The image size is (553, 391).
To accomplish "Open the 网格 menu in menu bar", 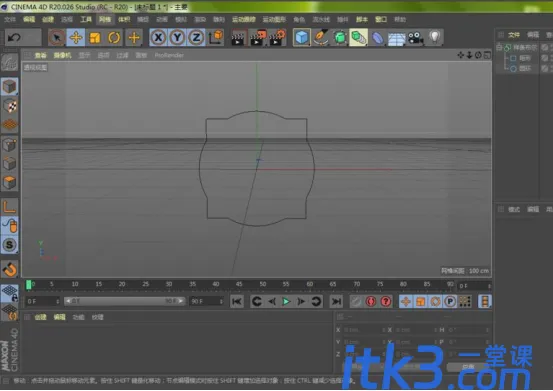I will (105, 19).
